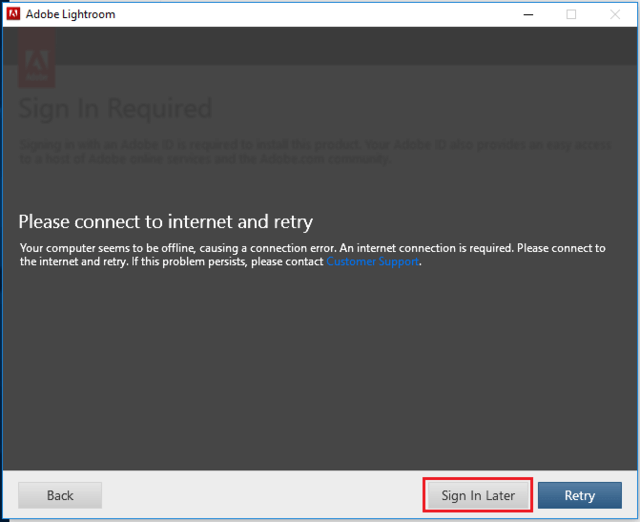Open the Customer Support link
This screenshot has height=522, width=640.
373,262
